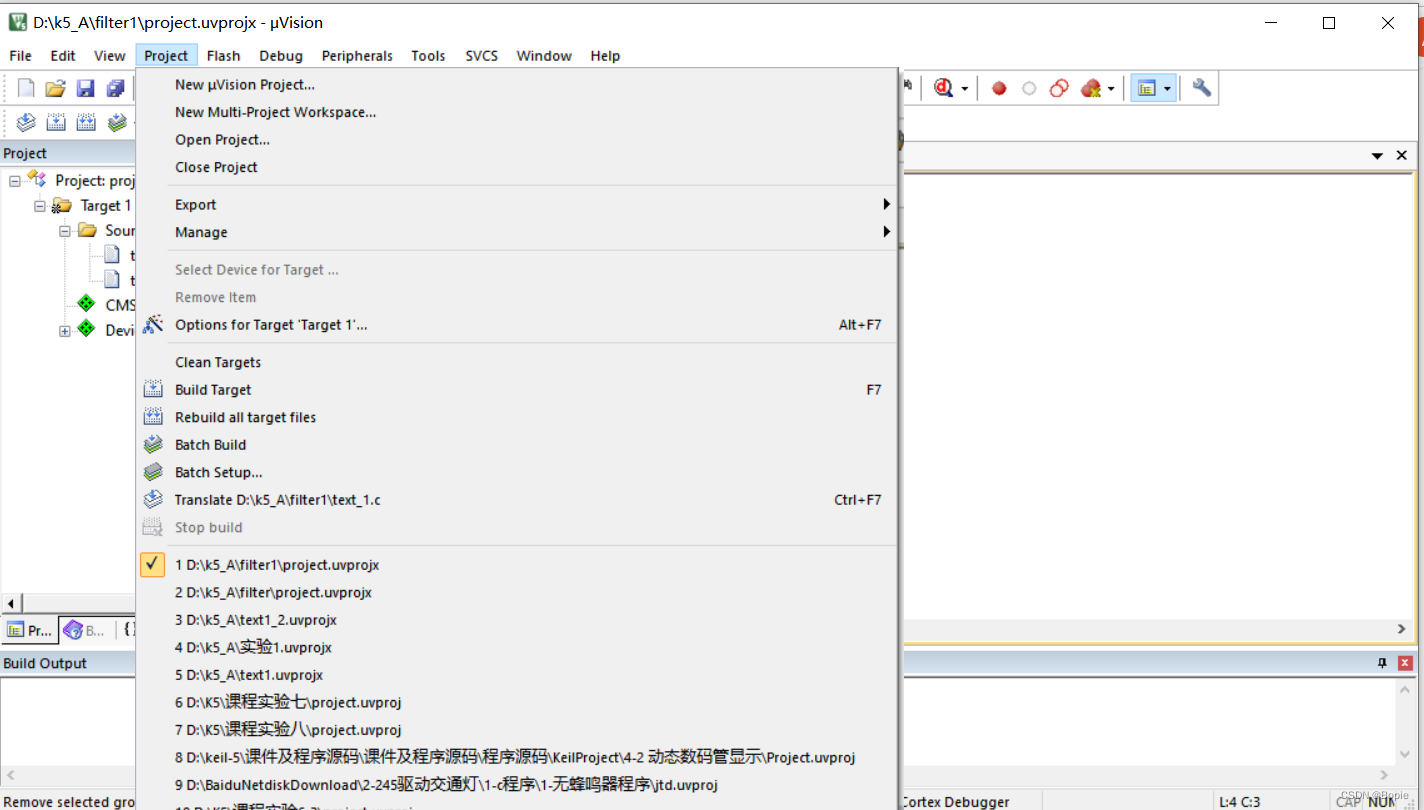Screen dimensions: 1424x810
Task: Choose New µVision Project... menu entry
Action: 245,85
